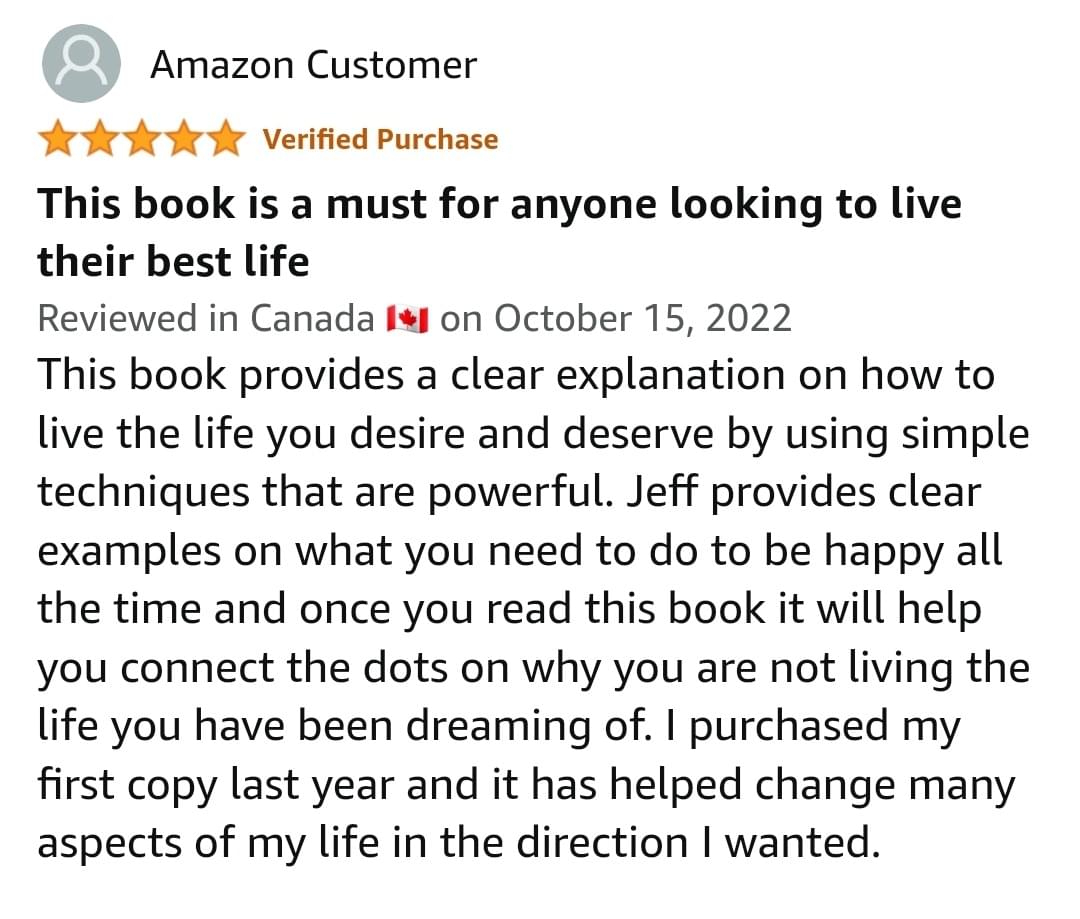
Task: Click the third rating star
Action: [142, 139]
